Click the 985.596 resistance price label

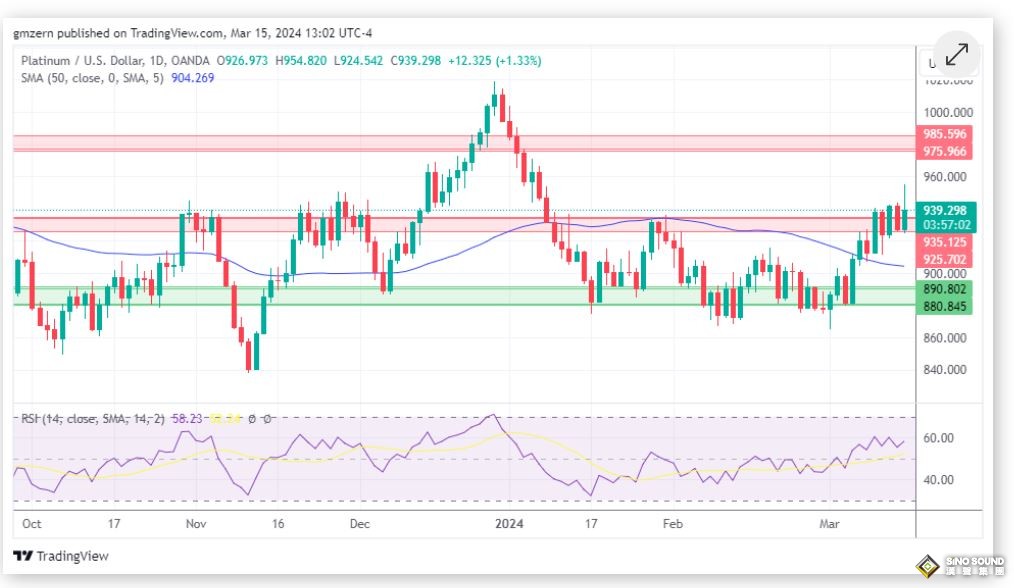pos(944,134)
